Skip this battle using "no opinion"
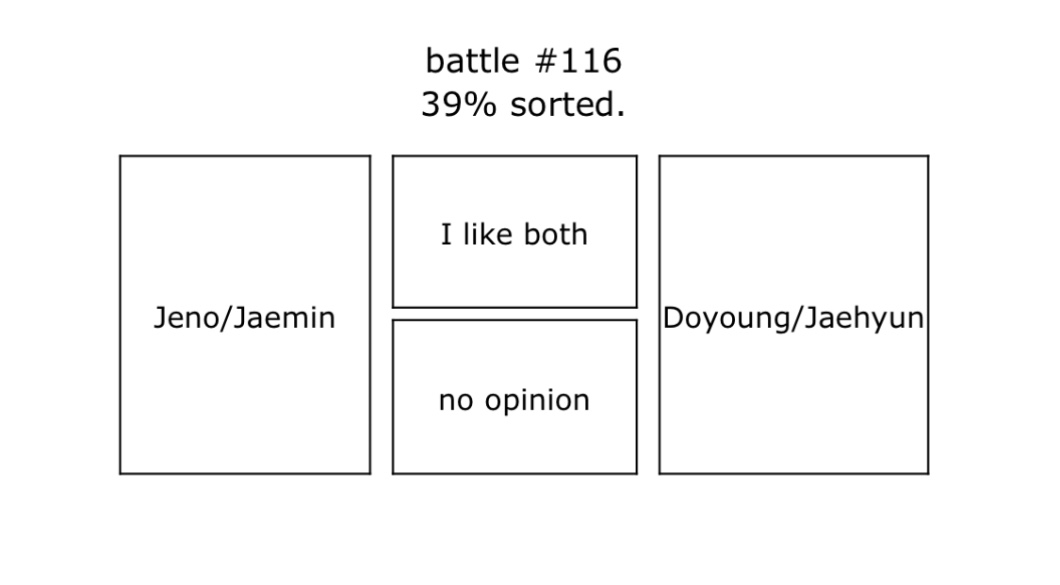The height and width of the screenshot is (585, 1060). tap(514, 397)
